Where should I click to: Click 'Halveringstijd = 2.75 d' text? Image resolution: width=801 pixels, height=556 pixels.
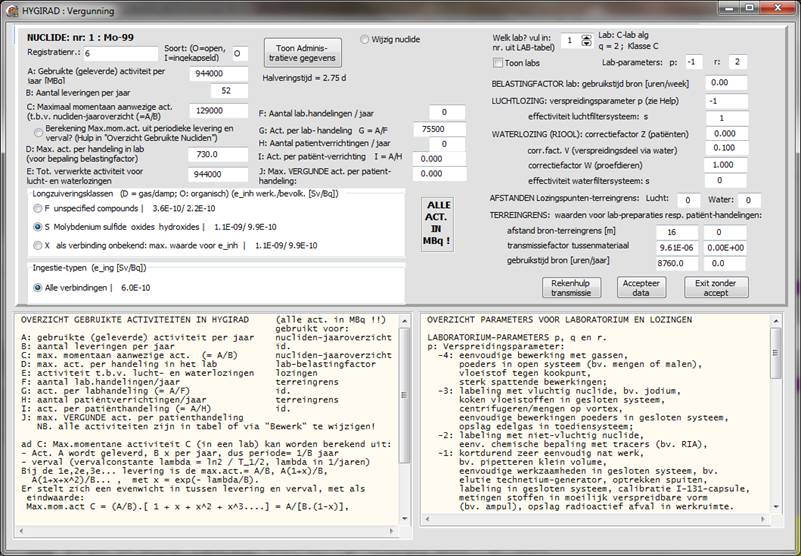point(304,79)
